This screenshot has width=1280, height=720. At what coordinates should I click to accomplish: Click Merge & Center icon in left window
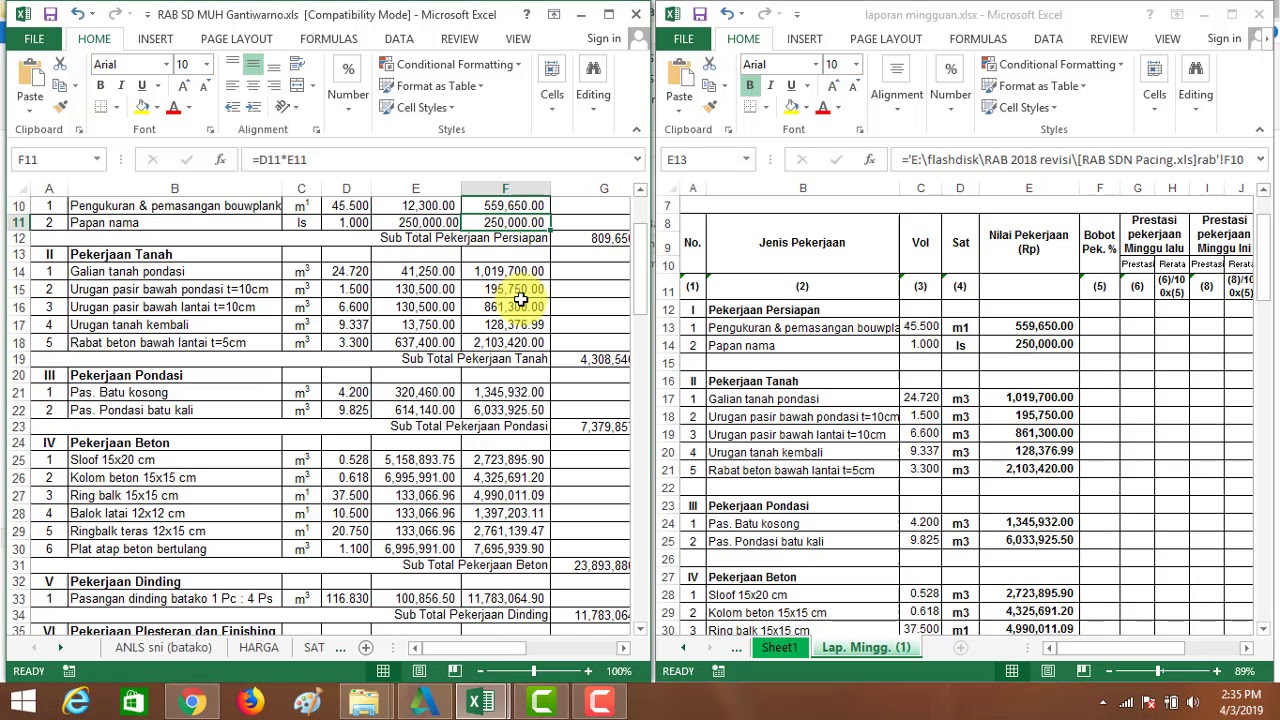tap(296, 86)
